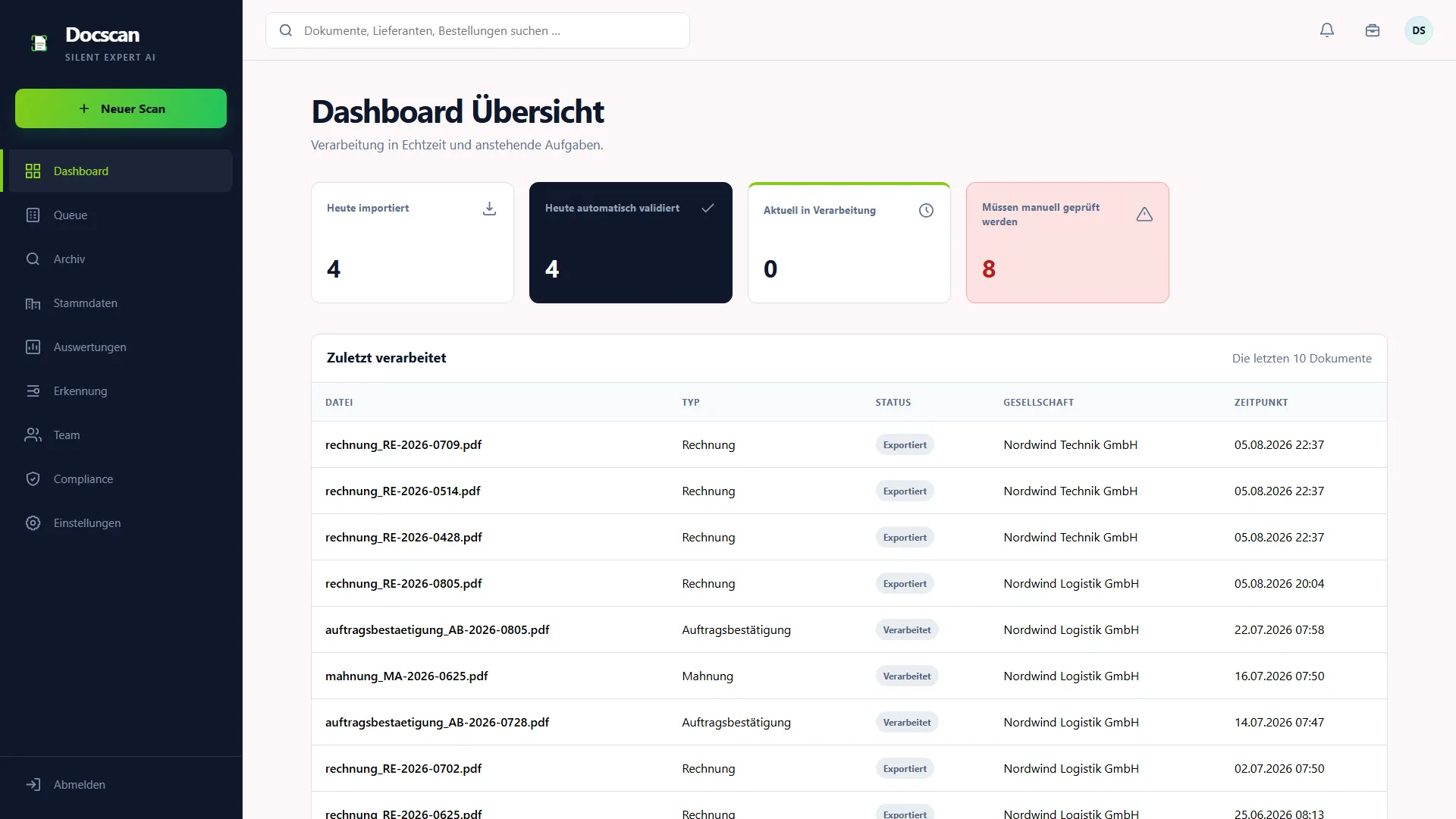
Task: Click the timestamp 22.07.2026 07:58
Action: coord(1279,630)
